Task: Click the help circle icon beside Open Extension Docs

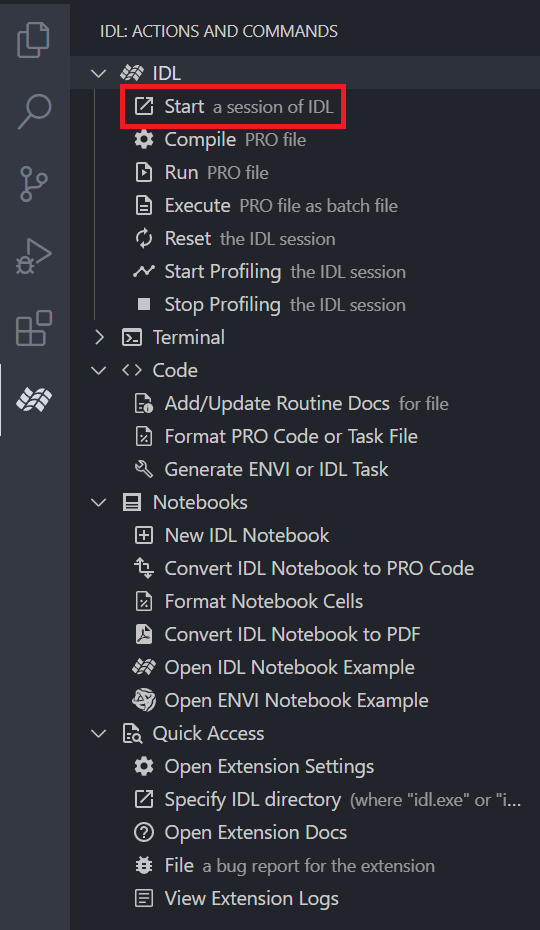Action: click(144, 832)
